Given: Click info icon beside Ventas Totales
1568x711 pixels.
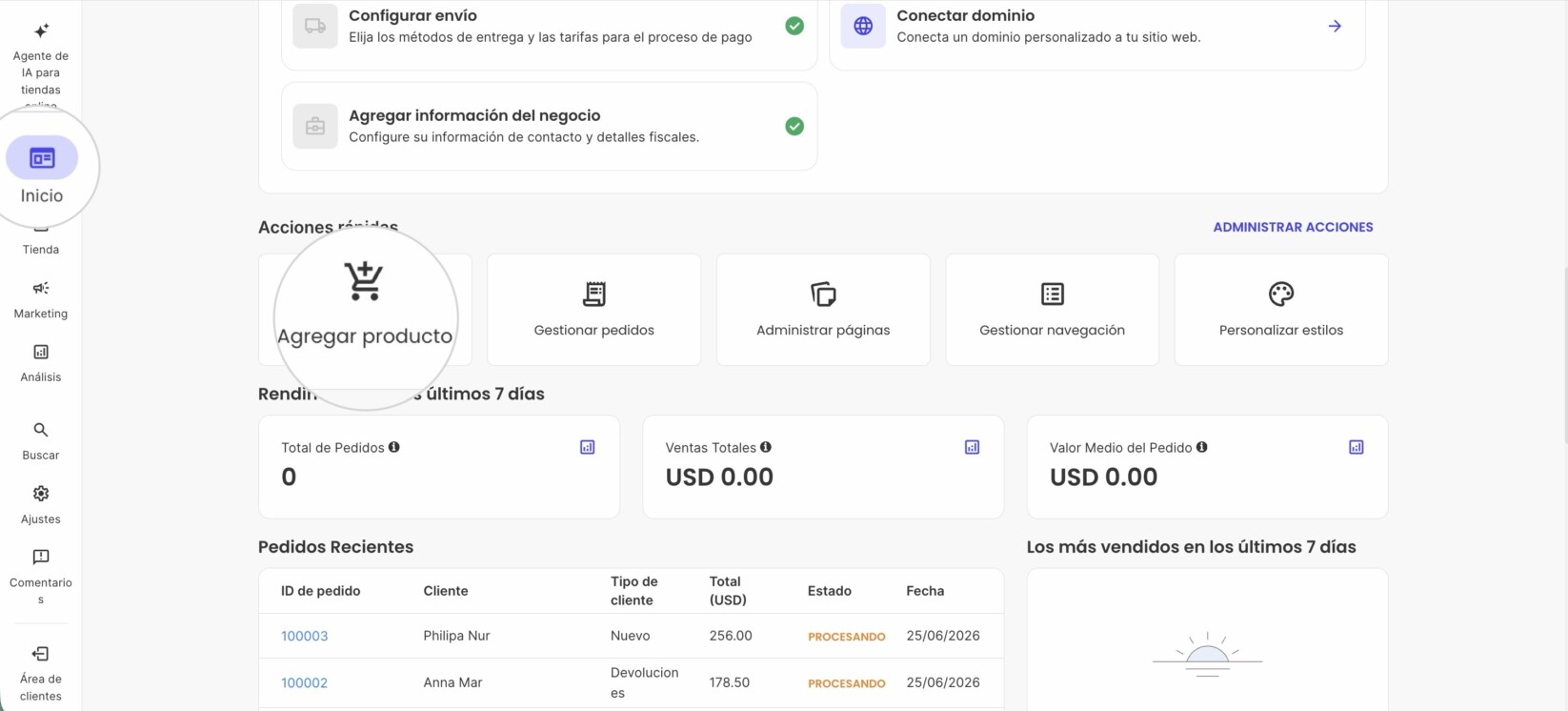Looking at the screenshot, I should (x=766, y=447).
